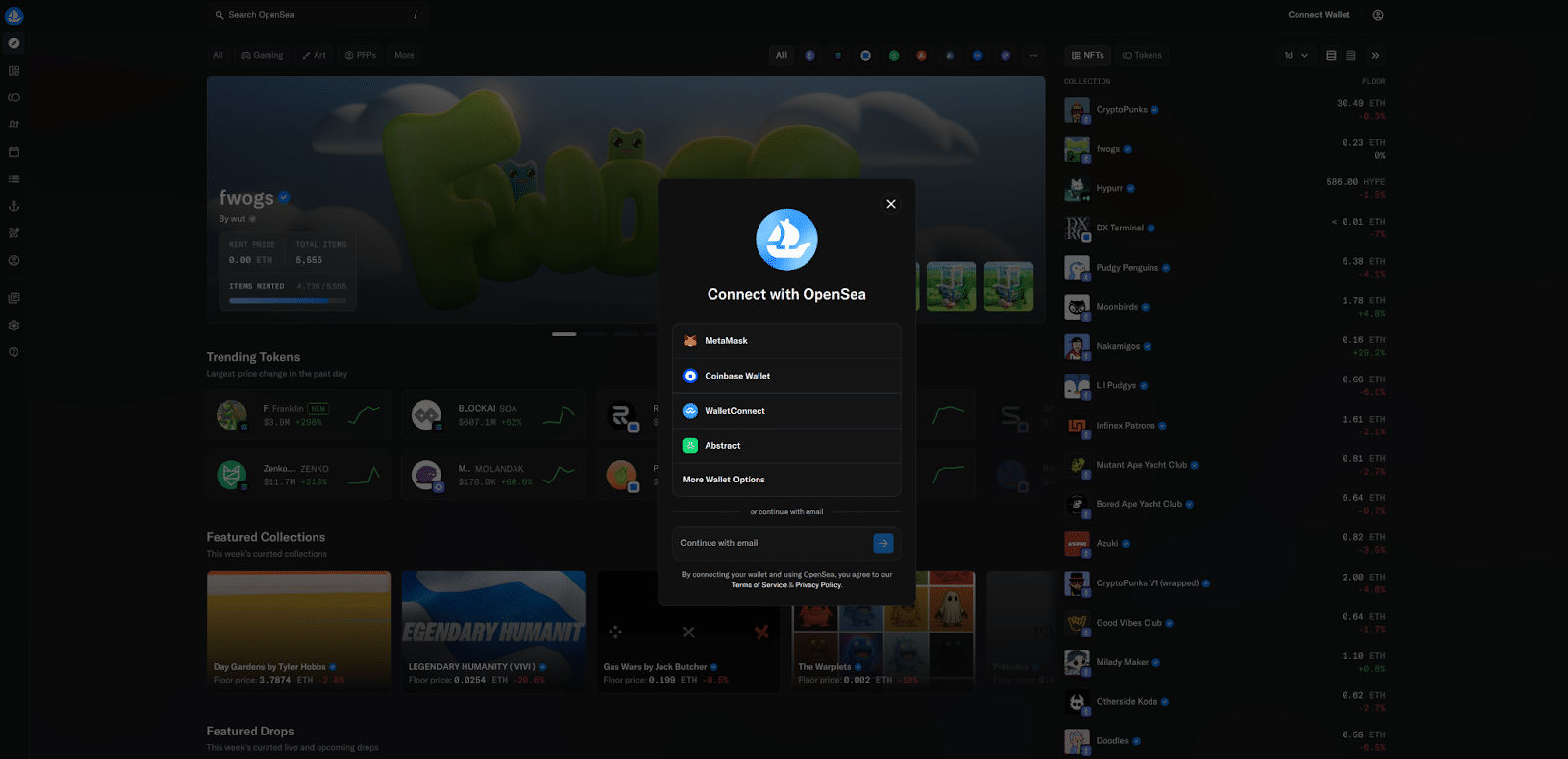Viewport: 1568px width, 759px height.
Task: Open The Warplets collection card
Action: [884, 632]
